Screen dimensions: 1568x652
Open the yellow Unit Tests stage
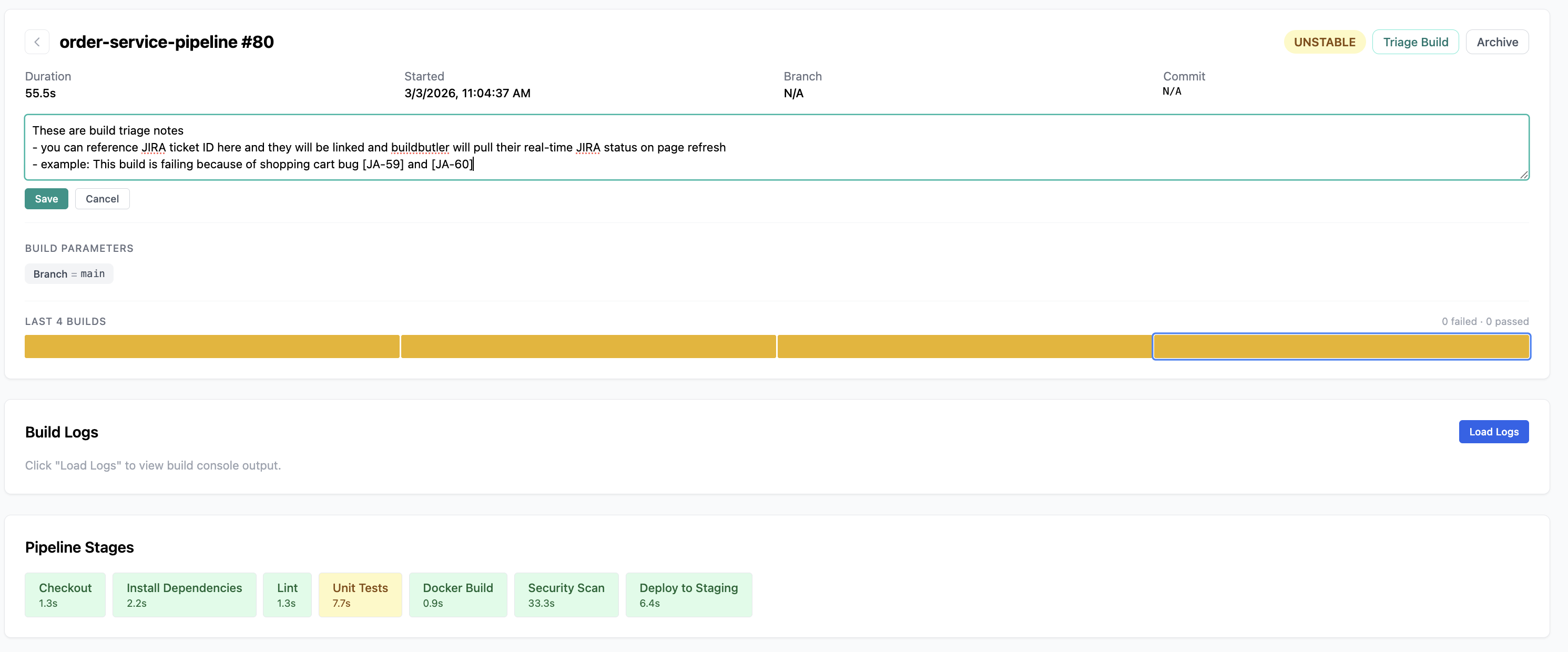point(360,595)
